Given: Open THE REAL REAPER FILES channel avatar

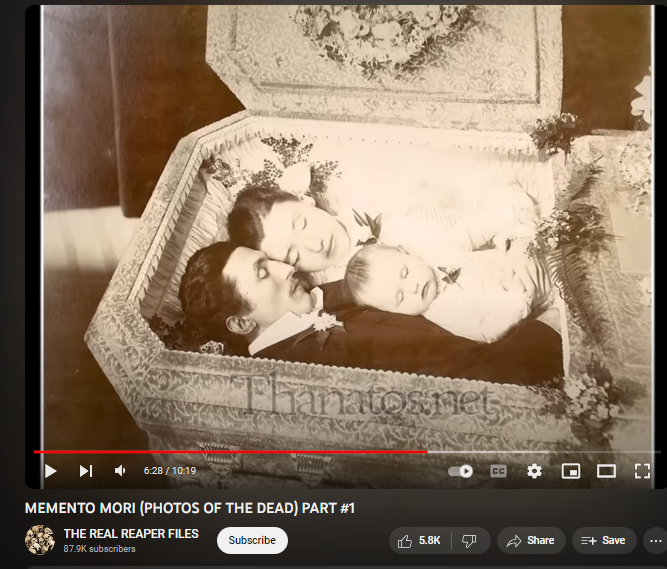Looking at the screenshot, I should click(x=40, y=540).
